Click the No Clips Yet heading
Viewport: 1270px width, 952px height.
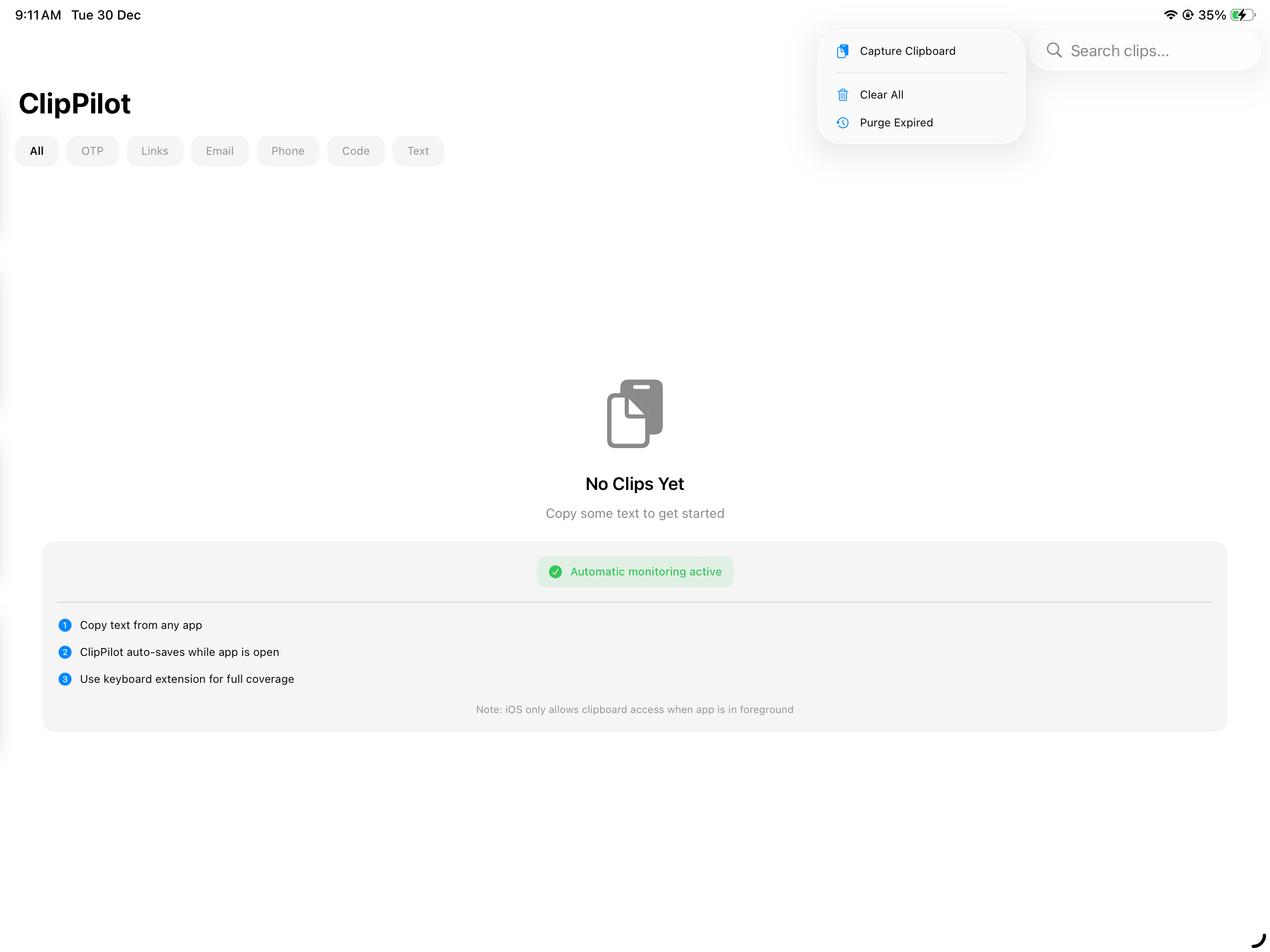pyautogui.click(x=635, y=483)
